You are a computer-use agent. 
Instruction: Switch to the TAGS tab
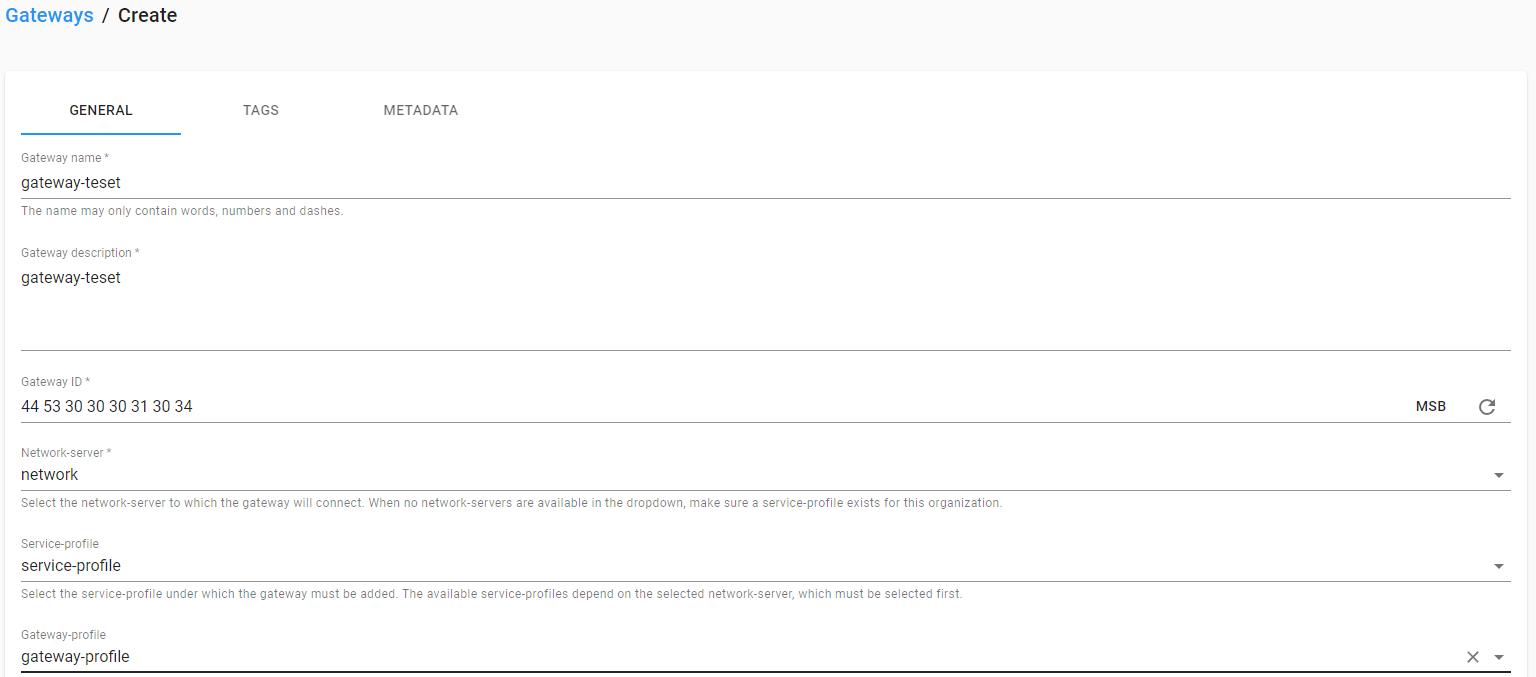pos(261,110)
